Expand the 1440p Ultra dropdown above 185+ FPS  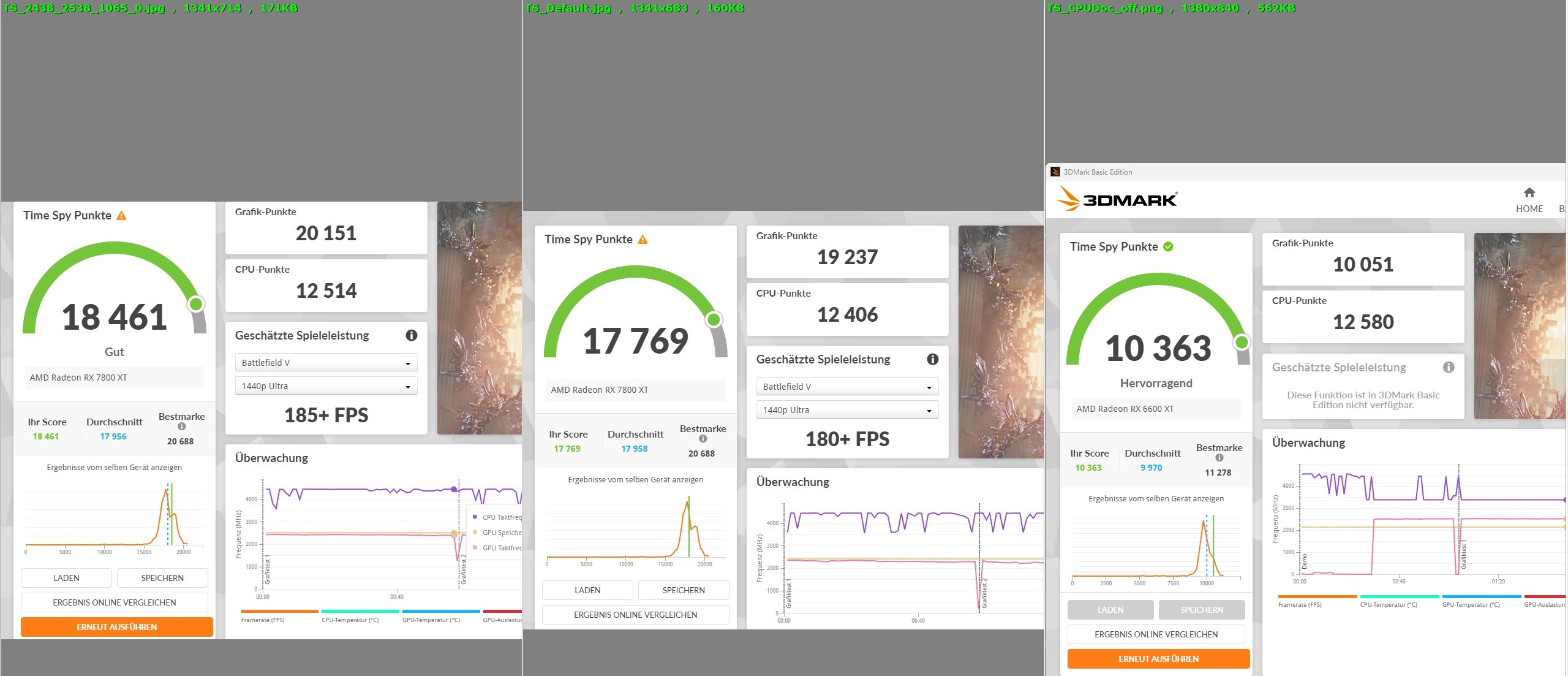(326, 386)
